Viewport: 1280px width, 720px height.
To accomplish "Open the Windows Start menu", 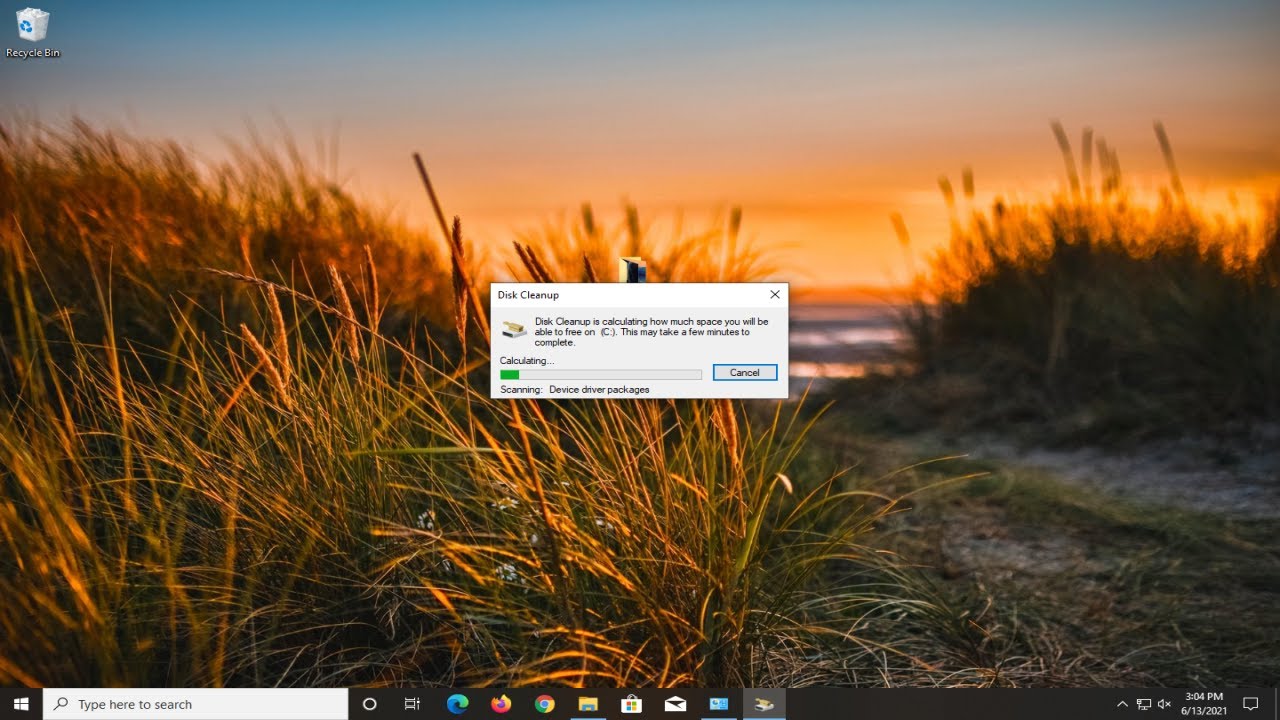I will coord(21,704).
